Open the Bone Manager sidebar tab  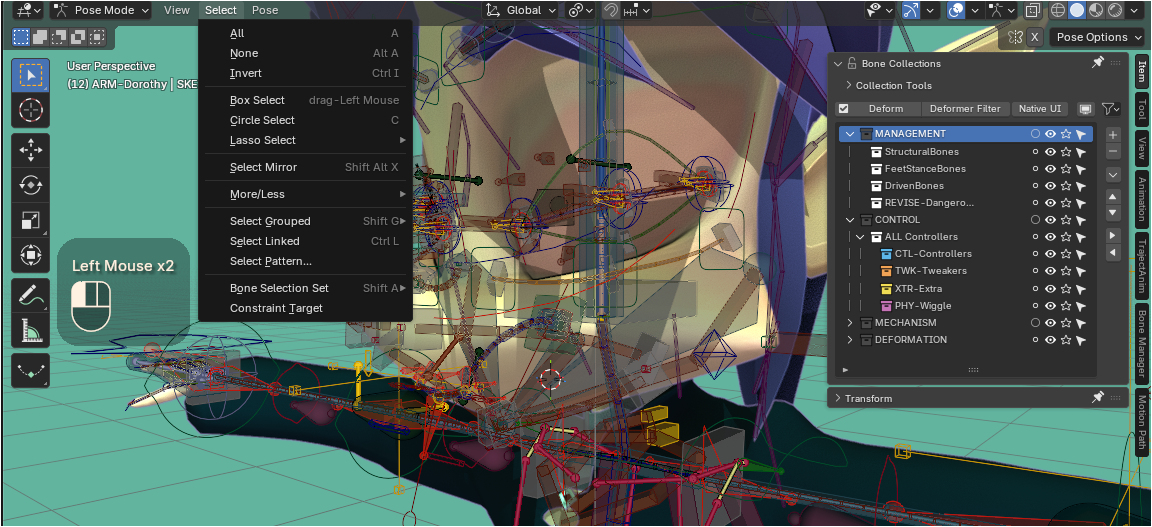point(1141,344)
